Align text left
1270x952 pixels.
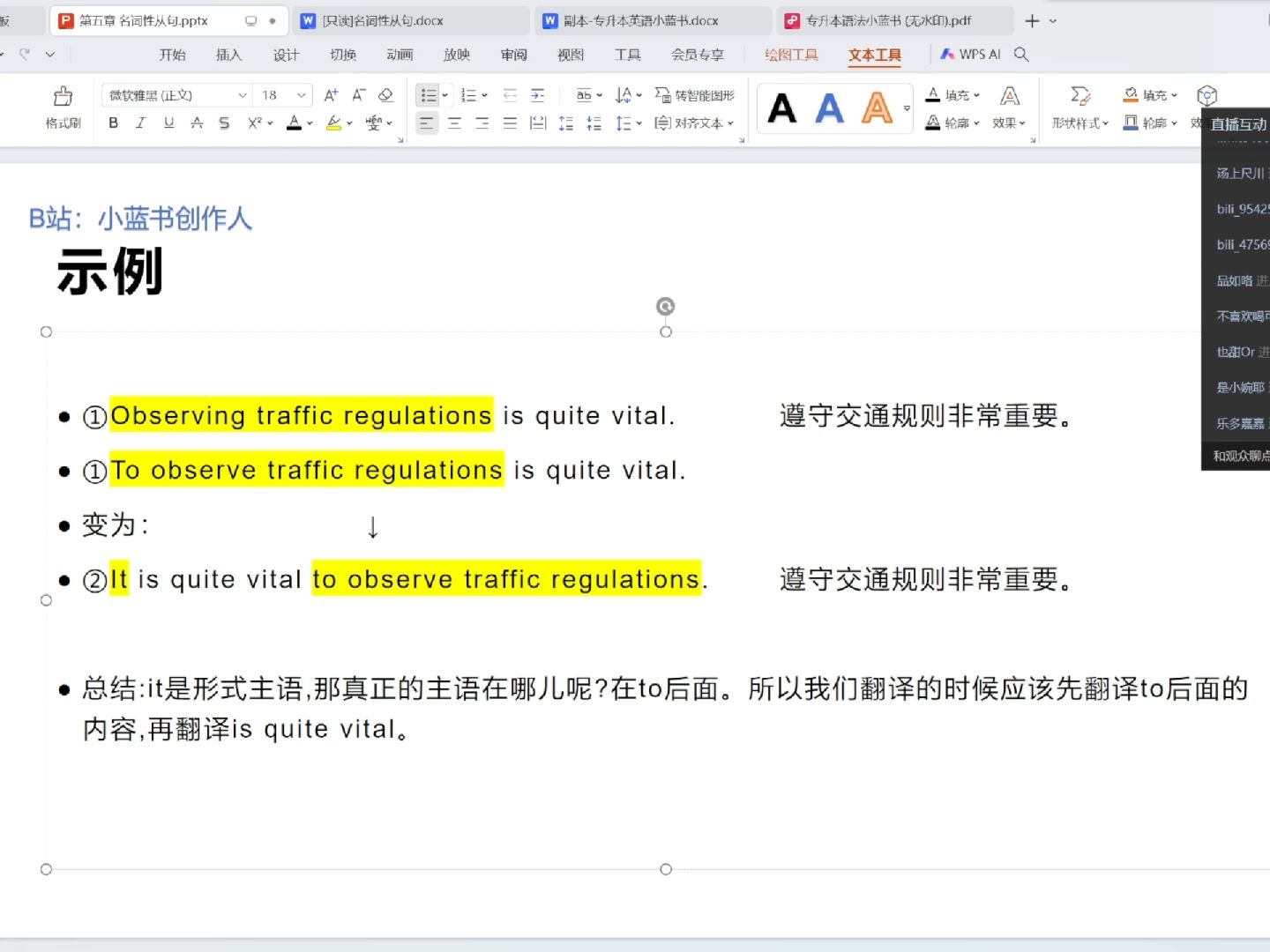coord(427,123)
